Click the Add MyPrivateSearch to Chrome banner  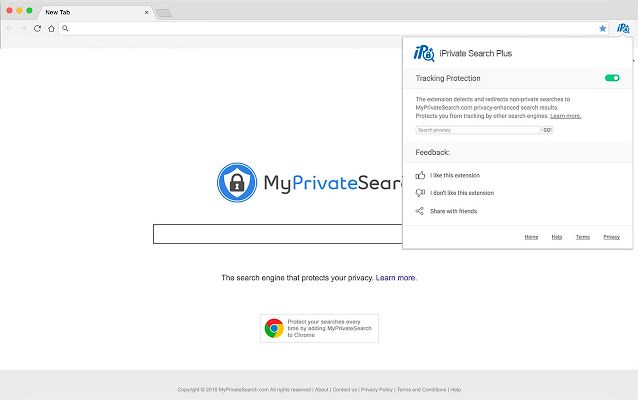pyautogui.click(x=319, y=328)
